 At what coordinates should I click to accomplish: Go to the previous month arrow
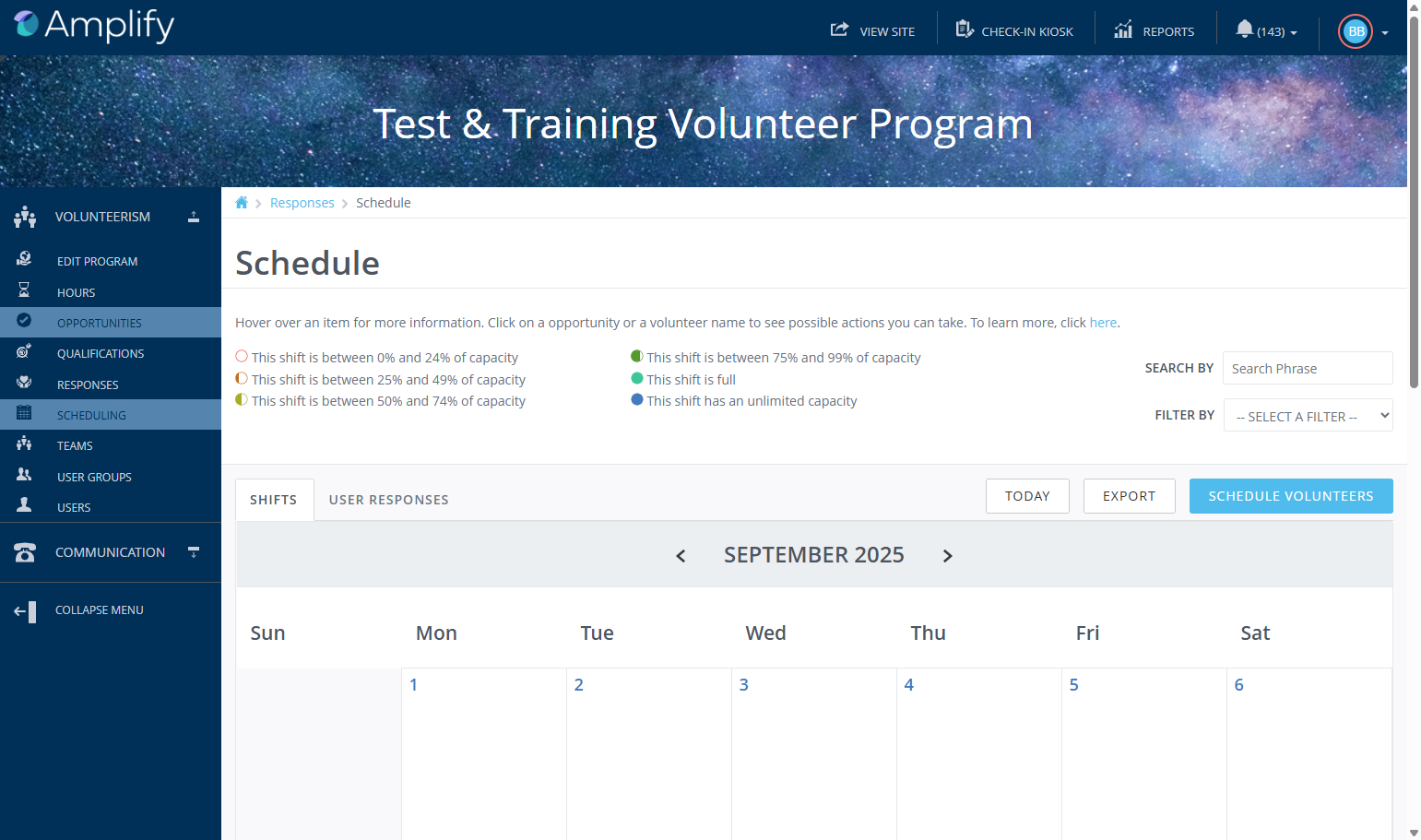tap(681, 555)
